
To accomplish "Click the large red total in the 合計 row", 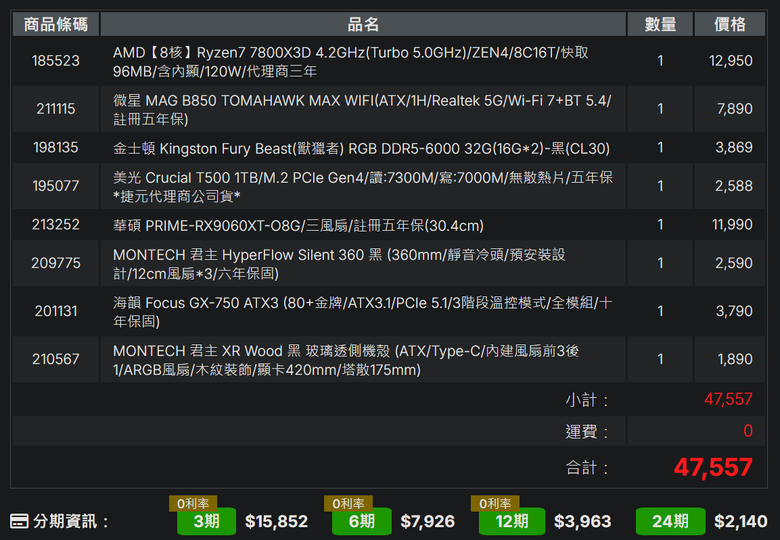I will click(713, 467).
